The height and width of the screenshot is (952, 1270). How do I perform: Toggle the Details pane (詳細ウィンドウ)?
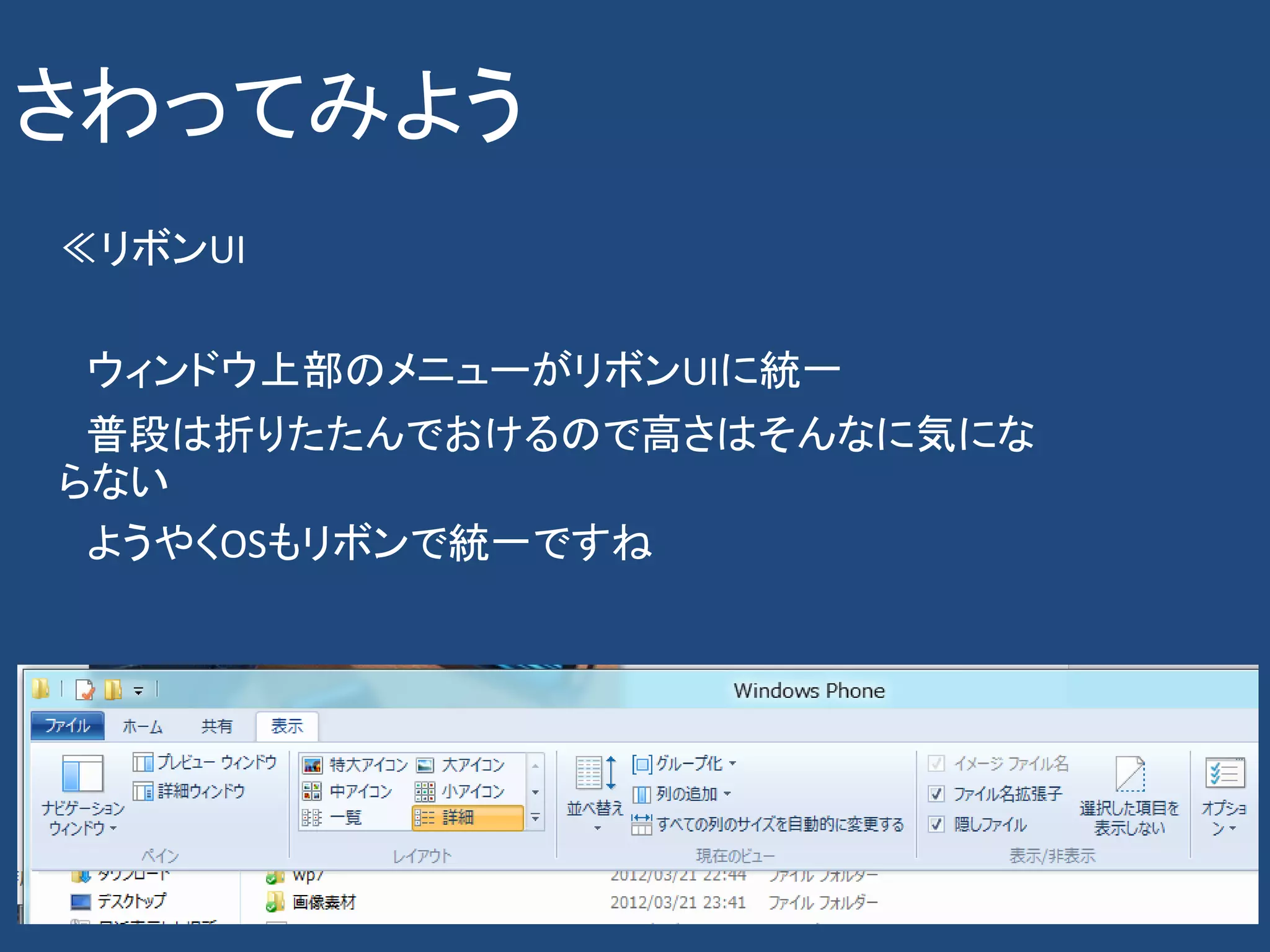(189, 791)
